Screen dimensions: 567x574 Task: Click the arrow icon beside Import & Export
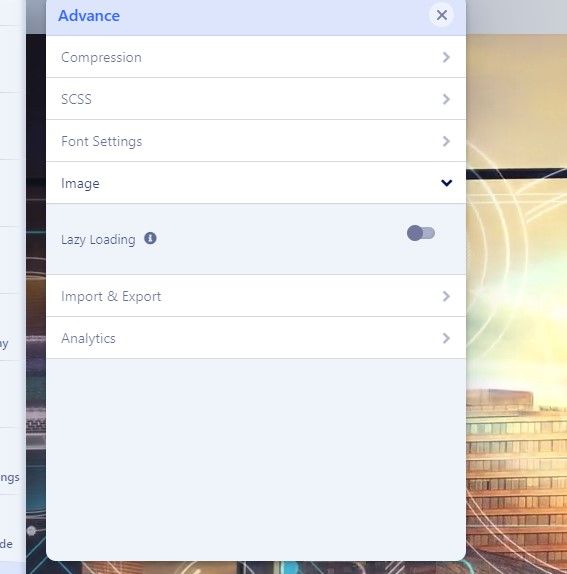(x=446, y=296)
